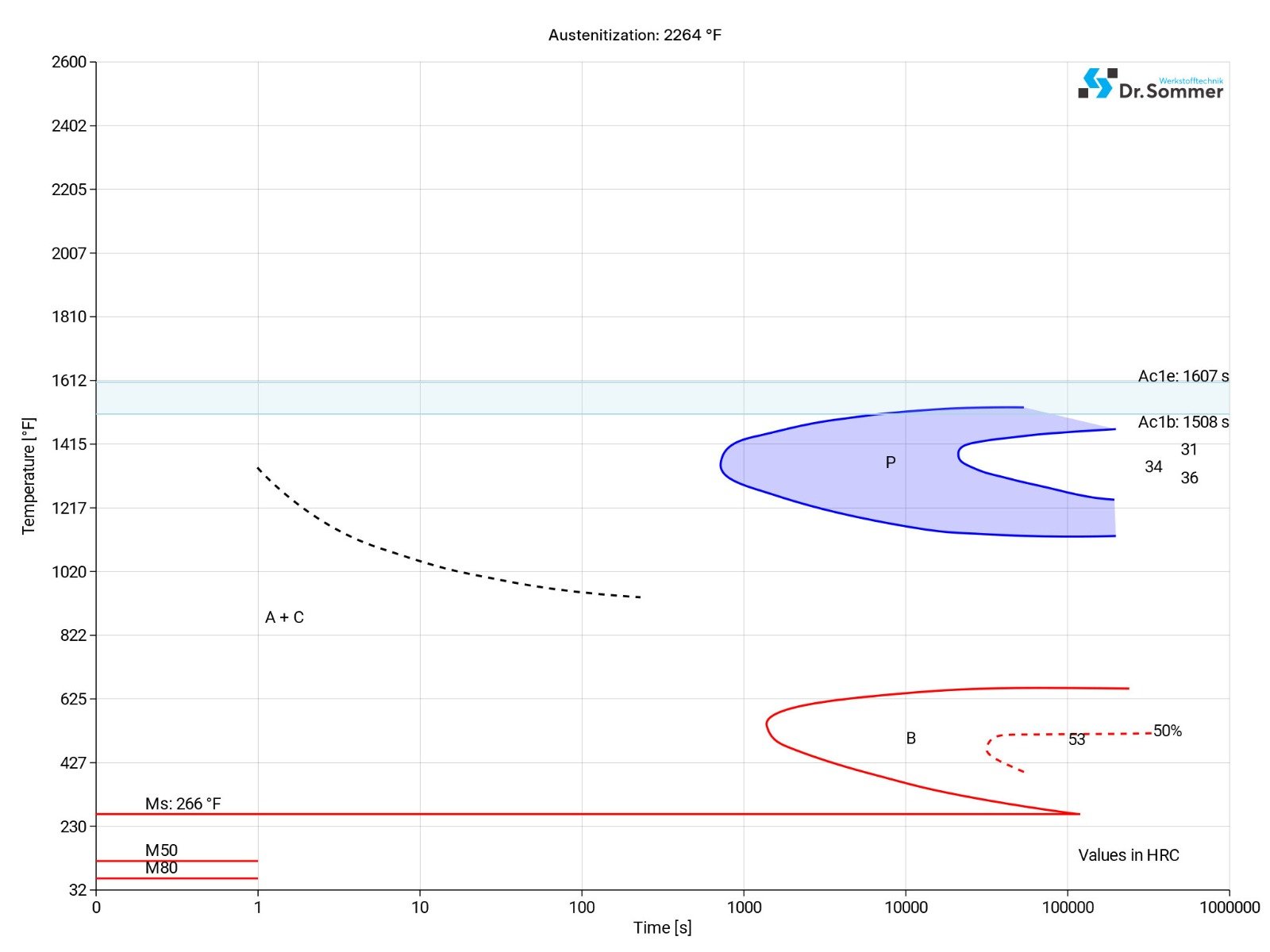This screenshot has width=1270, height=952.
Task: Click the hardness value 53
Action: pyautogui.click(x=1076, y=739)
